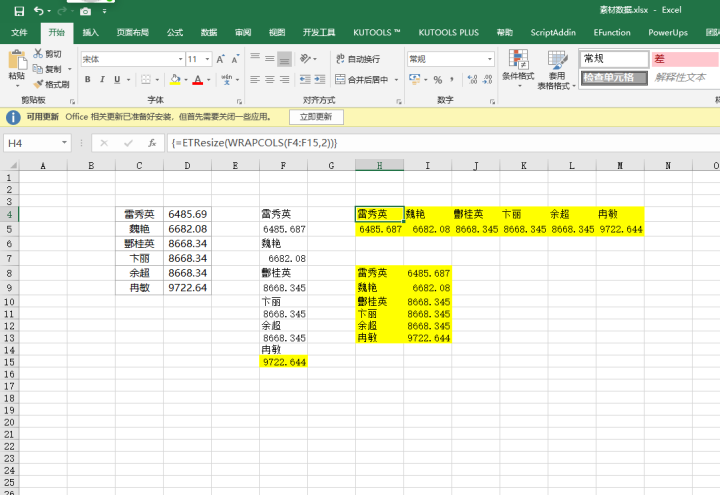Switch to the 公式 (Formulas) tab

pos(174,33)
